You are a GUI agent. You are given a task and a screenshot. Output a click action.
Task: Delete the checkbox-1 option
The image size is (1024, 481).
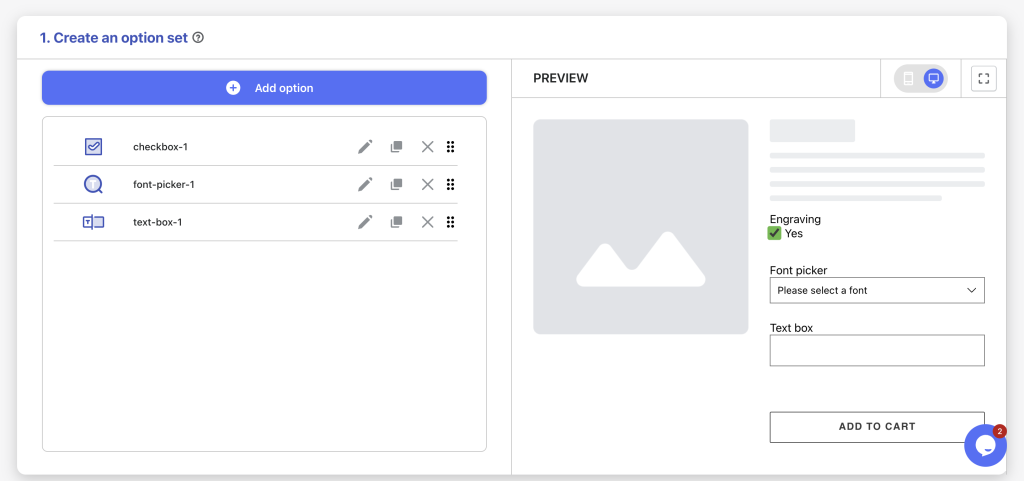pos(428,147)
